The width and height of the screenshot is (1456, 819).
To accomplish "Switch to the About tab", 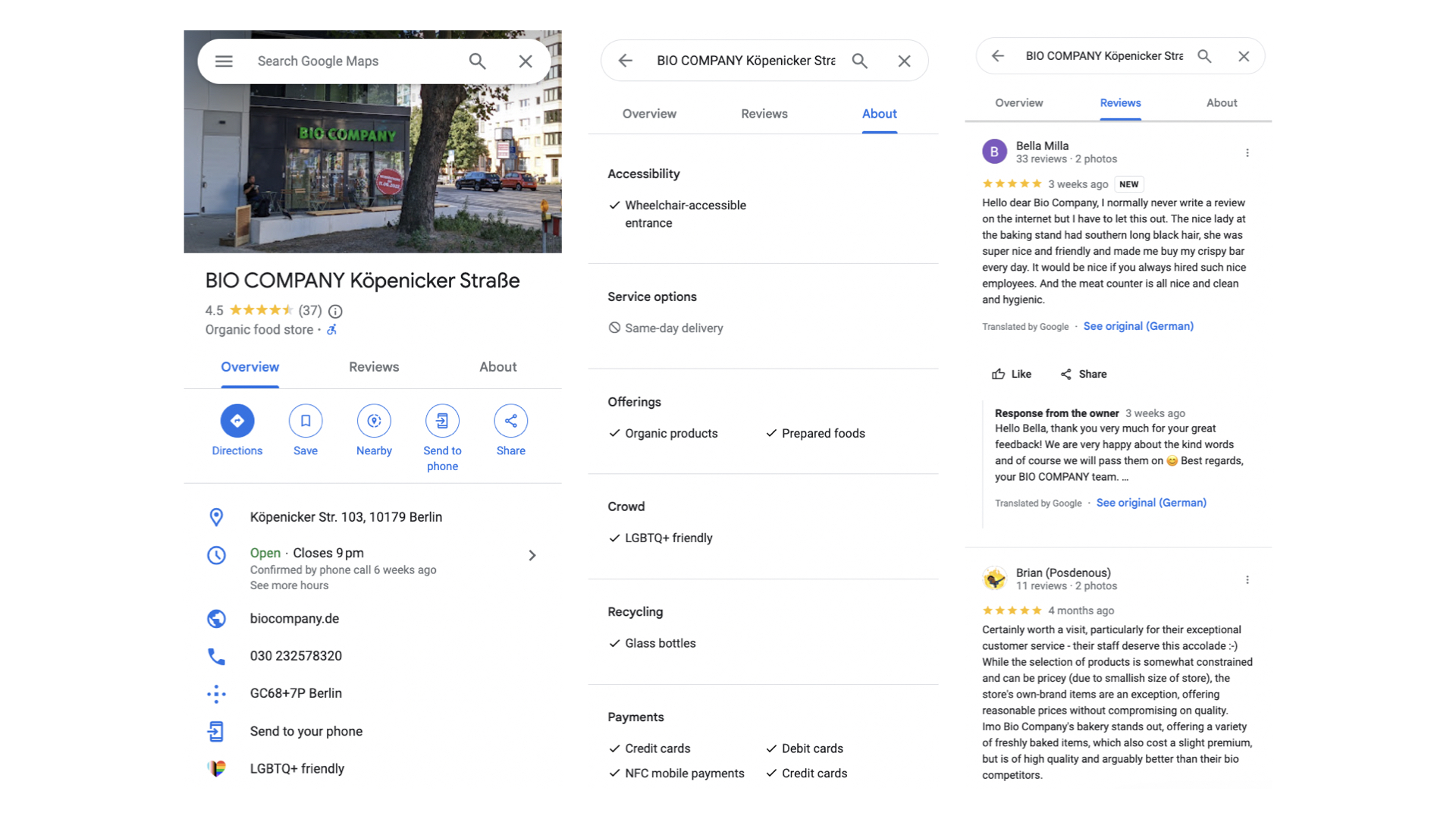I will (497, 367).
